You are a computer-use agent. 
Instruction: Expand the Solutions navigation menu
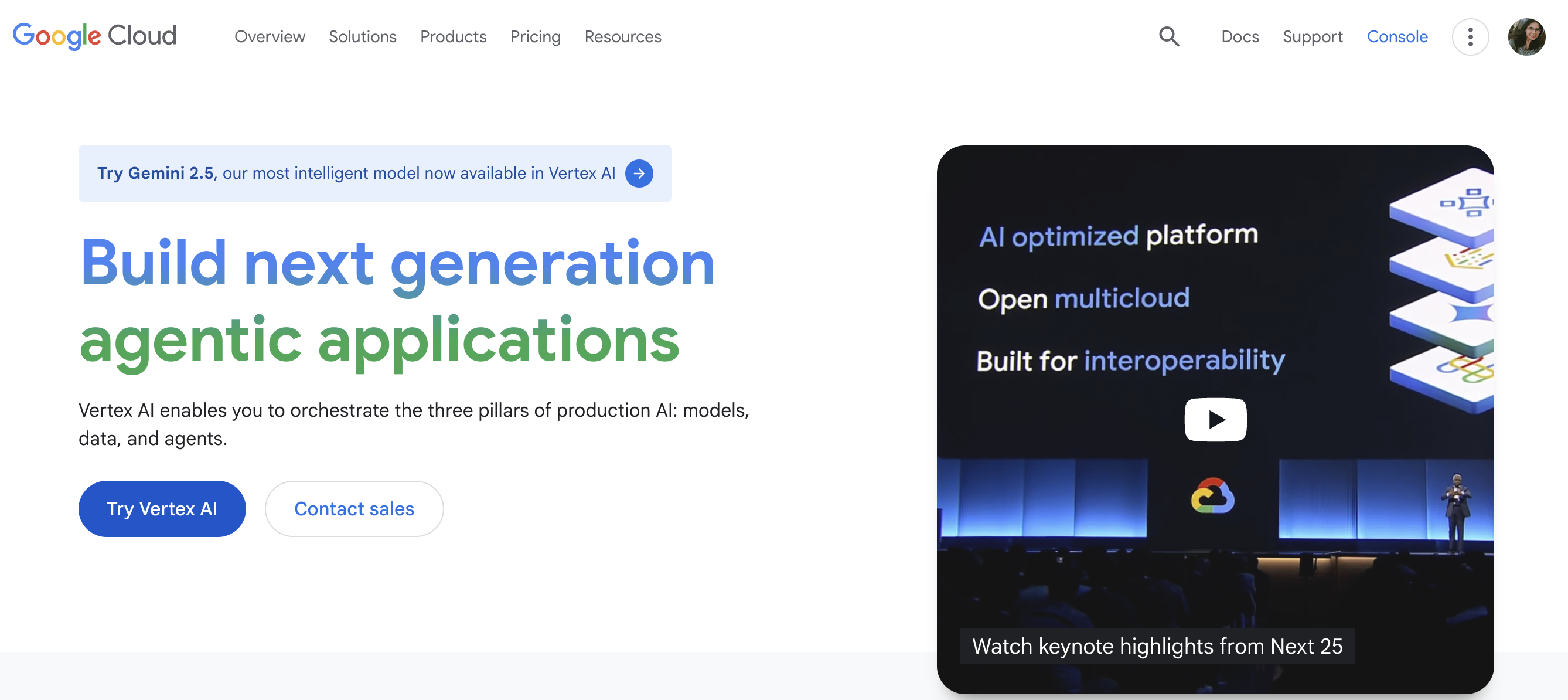click(362, 36)
